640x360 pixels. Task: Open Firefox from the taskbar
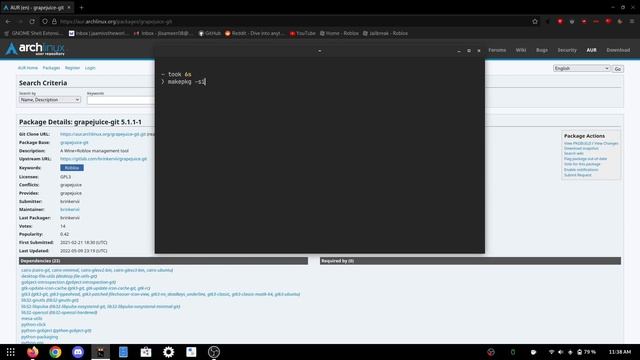click(33, 352)
